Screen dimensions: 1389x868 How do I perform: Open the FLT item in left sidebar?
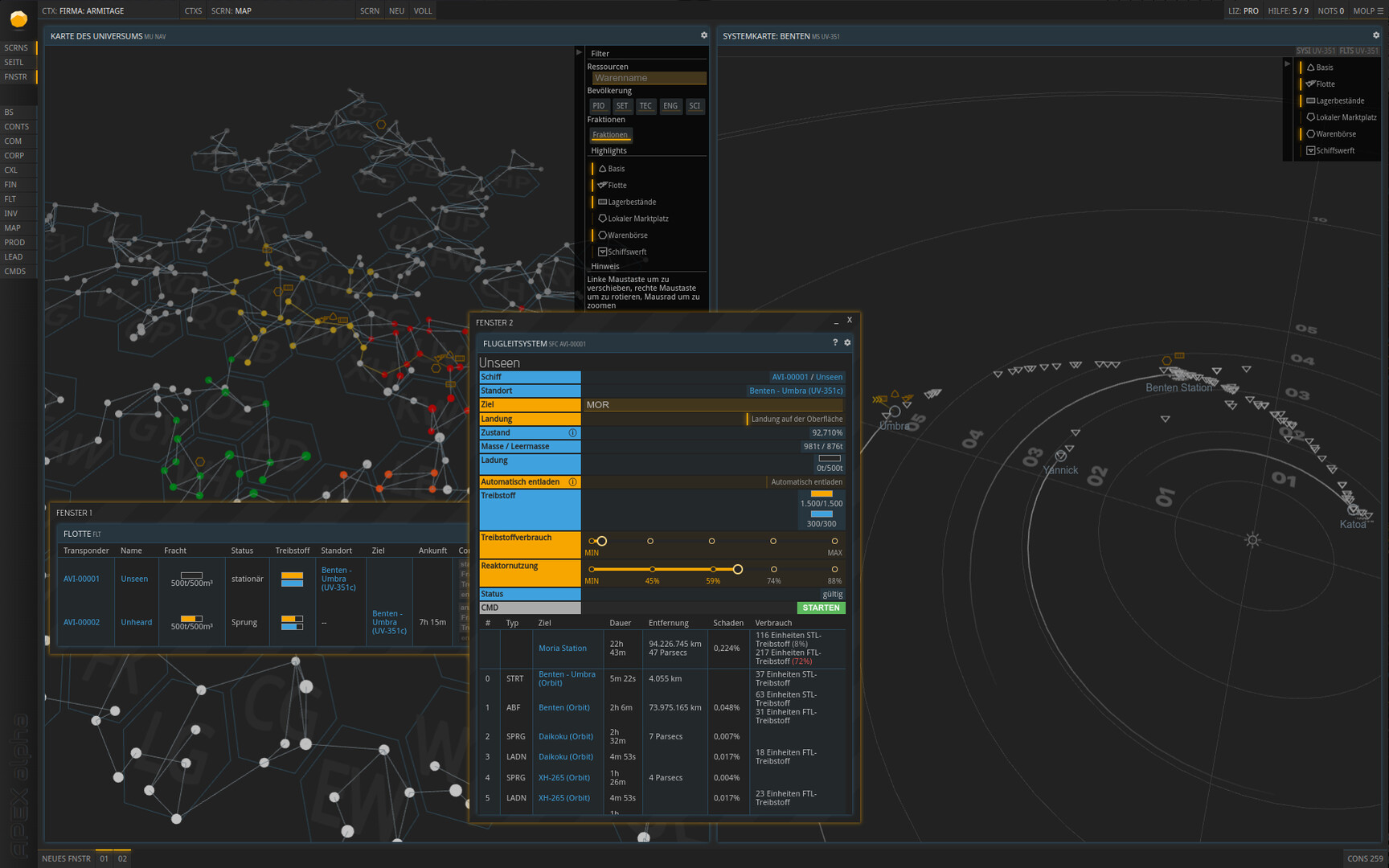point(10,199)
